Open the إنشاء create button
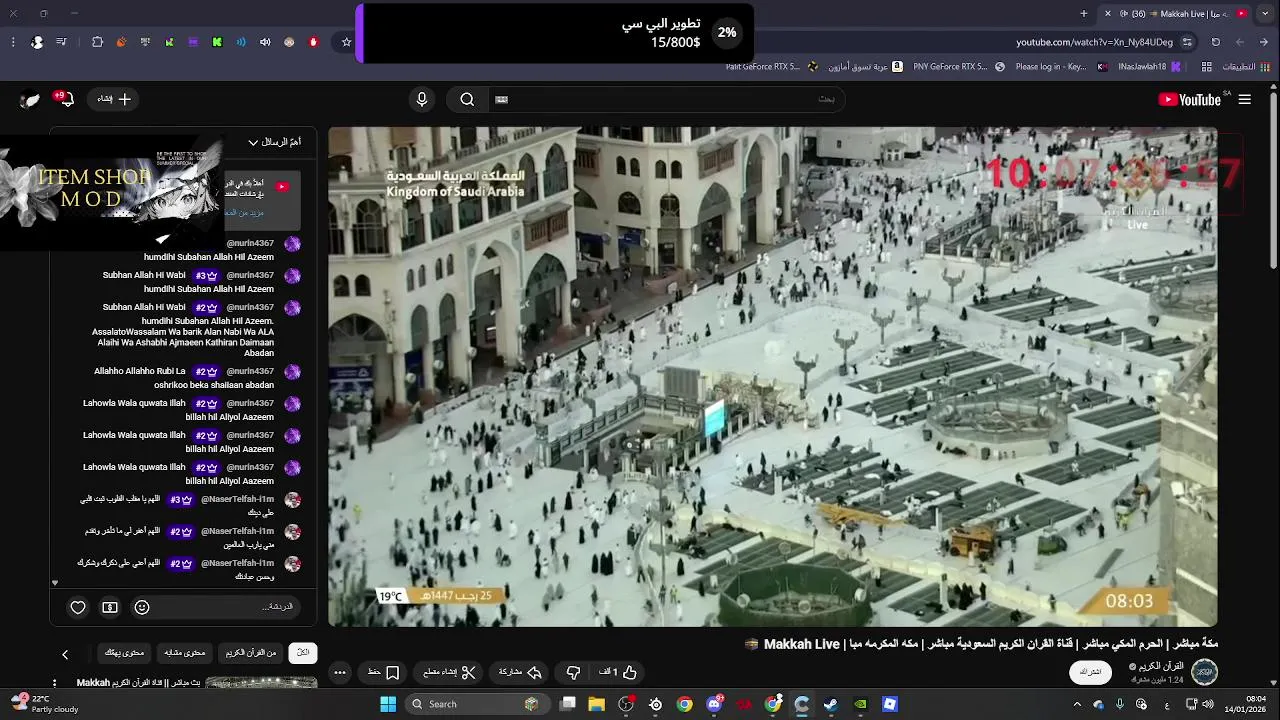The height and width of the screenshot is (720, 1280). 114,99
